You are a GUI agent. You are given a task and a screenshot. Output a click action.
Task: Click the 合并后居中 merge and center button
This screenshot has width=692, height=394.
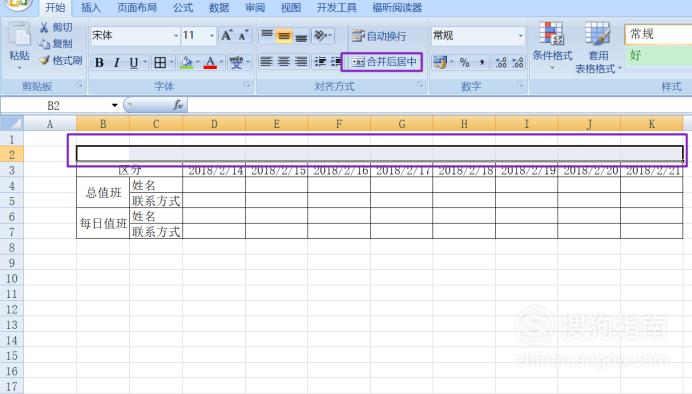click(382, 62)
